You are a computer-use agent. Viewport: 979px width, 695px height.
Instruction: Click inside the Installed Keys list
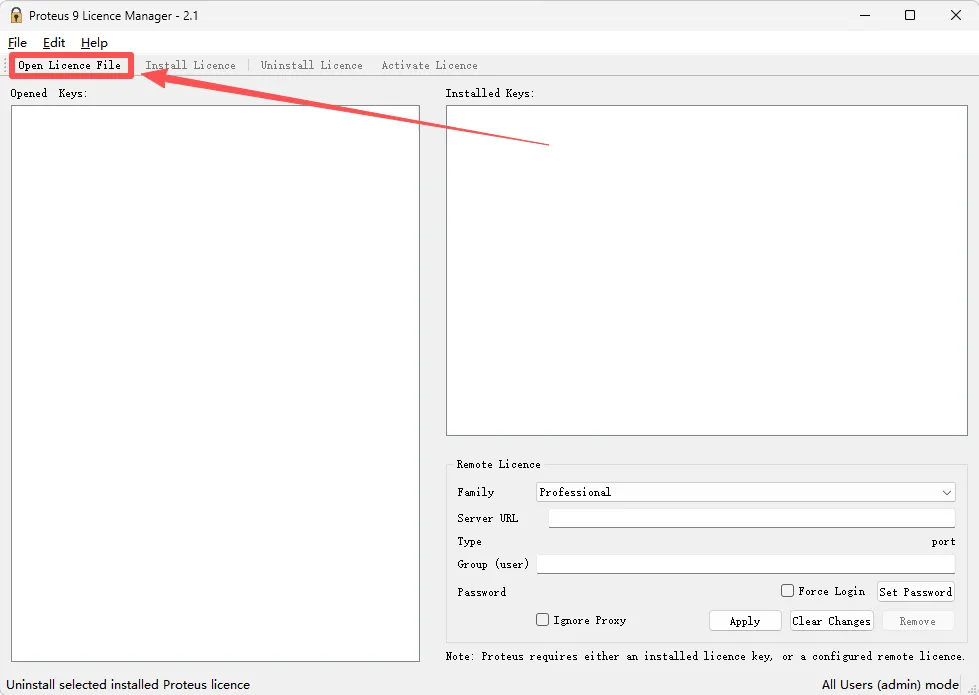click(707, 270)
